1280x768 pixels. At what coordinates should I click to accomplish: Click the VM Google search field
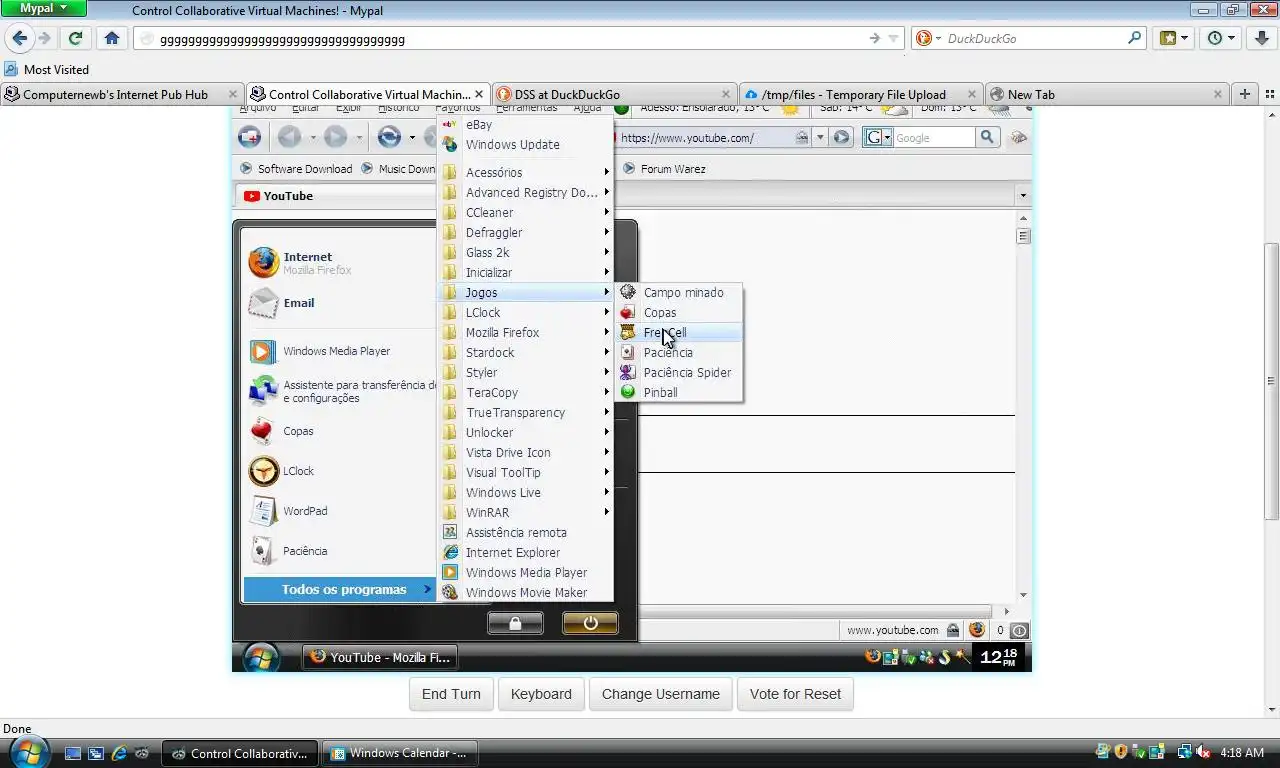pyautogui.click(x=934, y=138)
